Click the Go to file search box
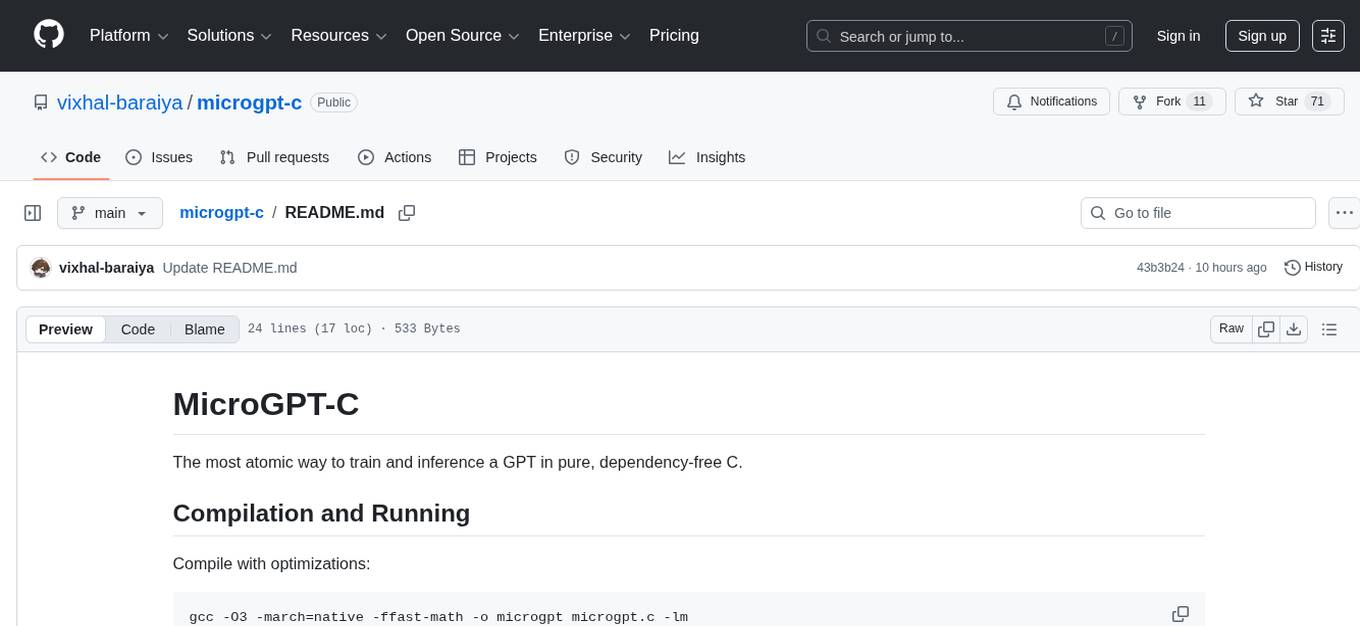 (x=1197, y=213)
